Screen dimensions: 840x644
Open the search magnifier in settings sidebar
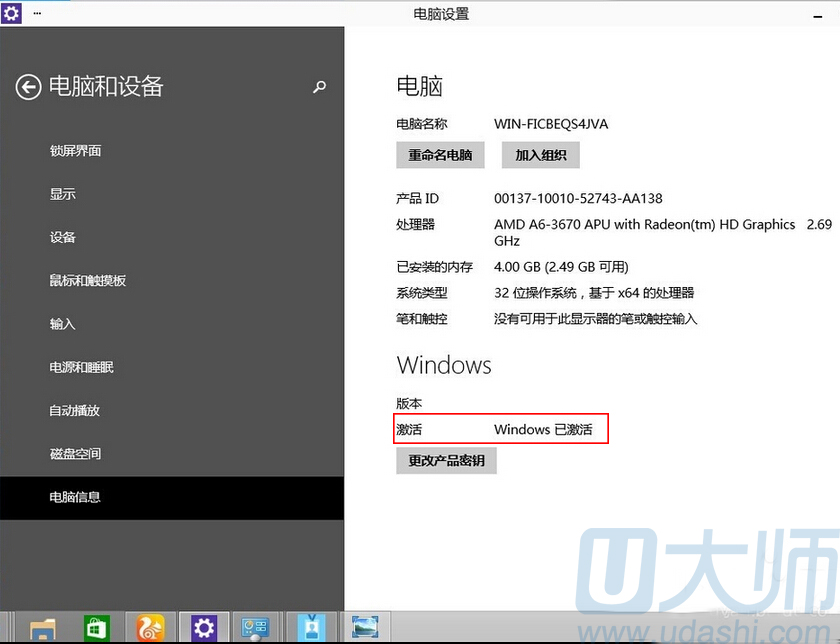coord(320,87)
